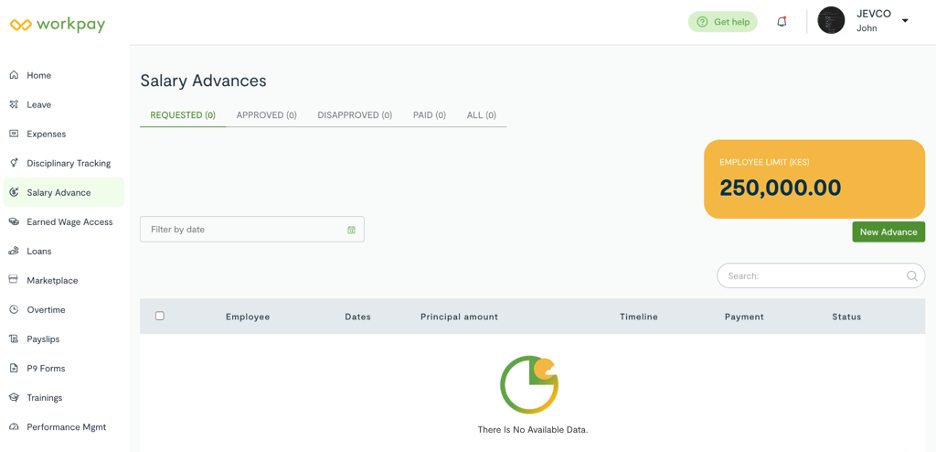The height and width of the screenshot is (452, 936).
Task: Switch to the REQUESTED (0) tab
Action: point(183,115)
